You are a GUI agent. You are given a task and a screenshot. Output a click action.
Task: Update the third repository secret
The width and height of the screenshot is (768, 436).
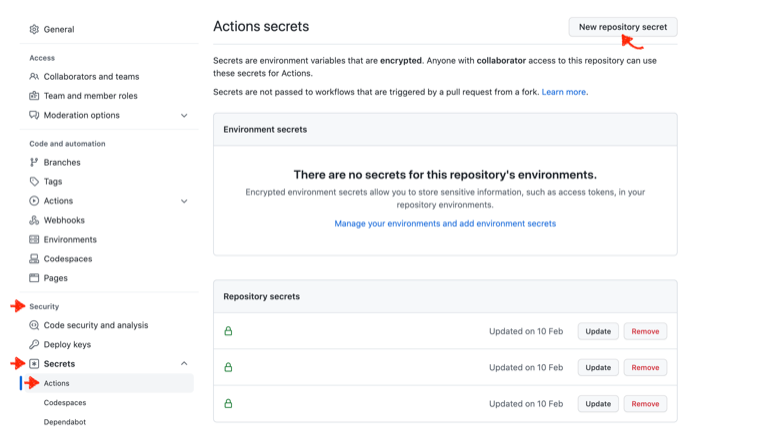pos(598,404)
